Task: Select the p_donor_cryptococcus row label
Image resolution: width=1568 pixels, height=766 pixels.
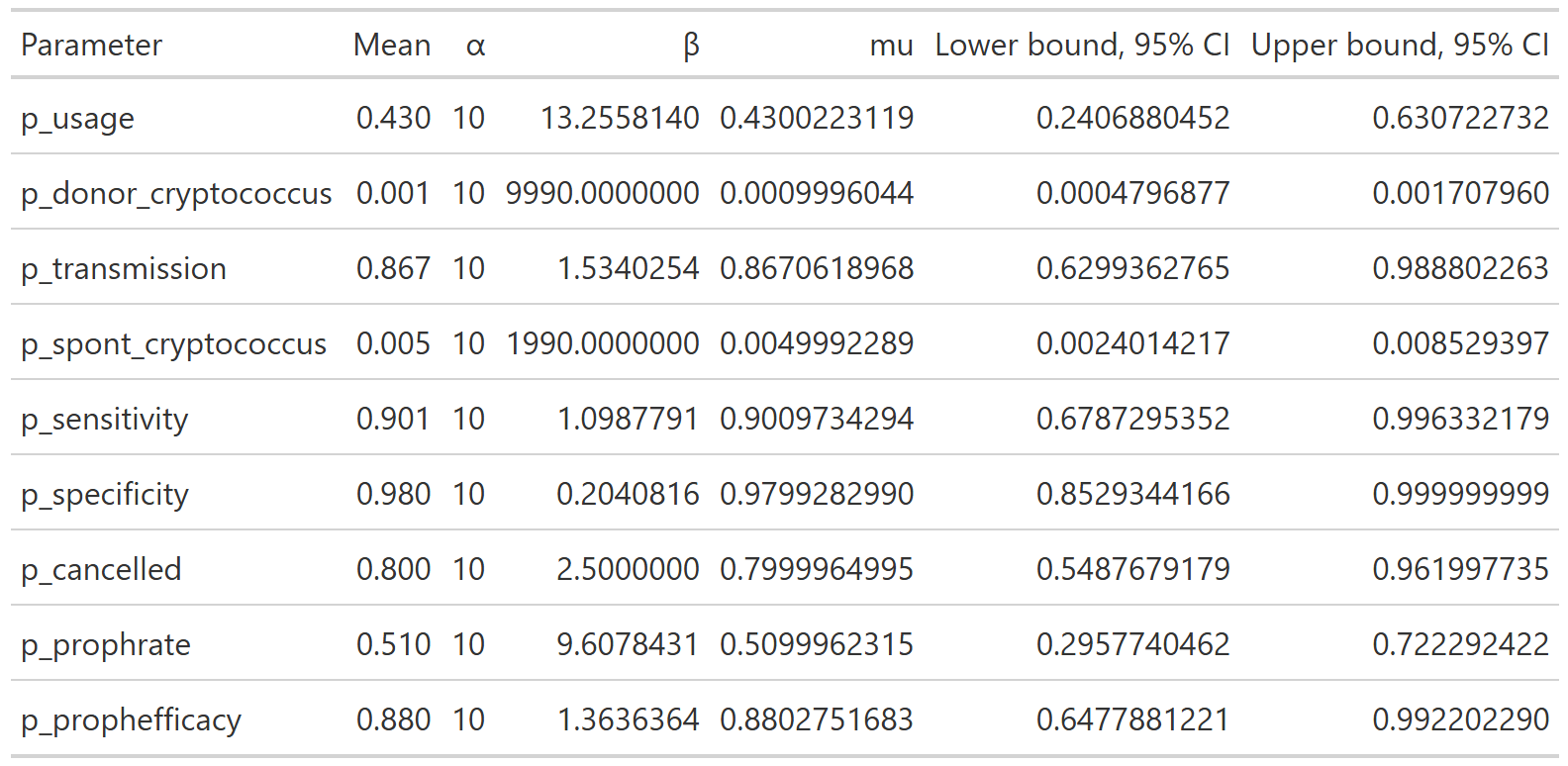Action: [x=176, y=194]
